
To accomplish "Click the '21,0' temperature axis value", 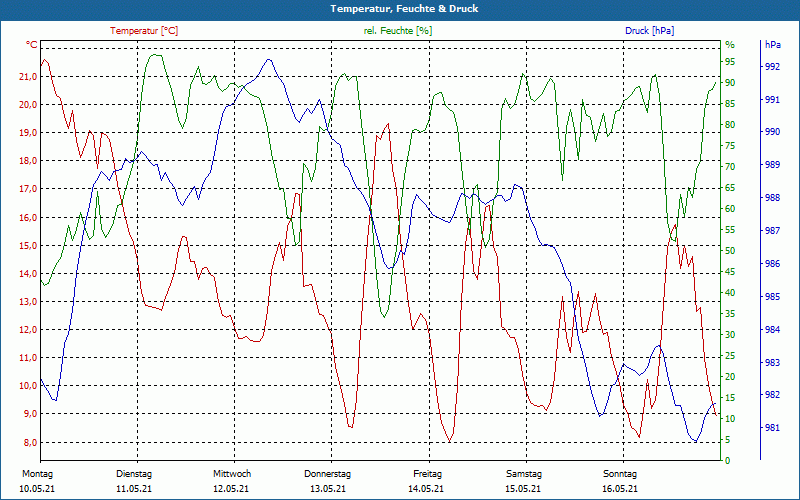I will click(x=28, y=77).
